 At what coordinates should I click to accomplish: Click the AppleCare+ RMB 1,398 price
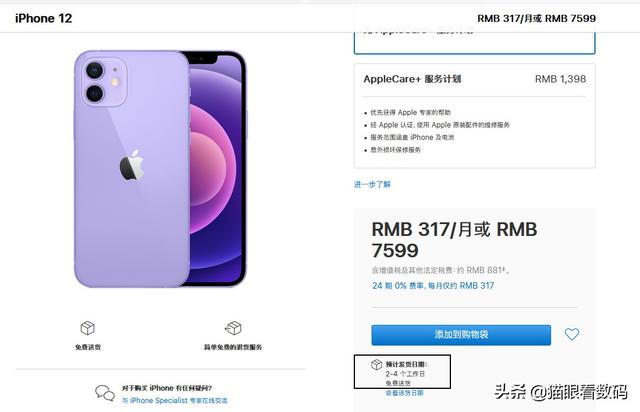click(x=560, y=79)
